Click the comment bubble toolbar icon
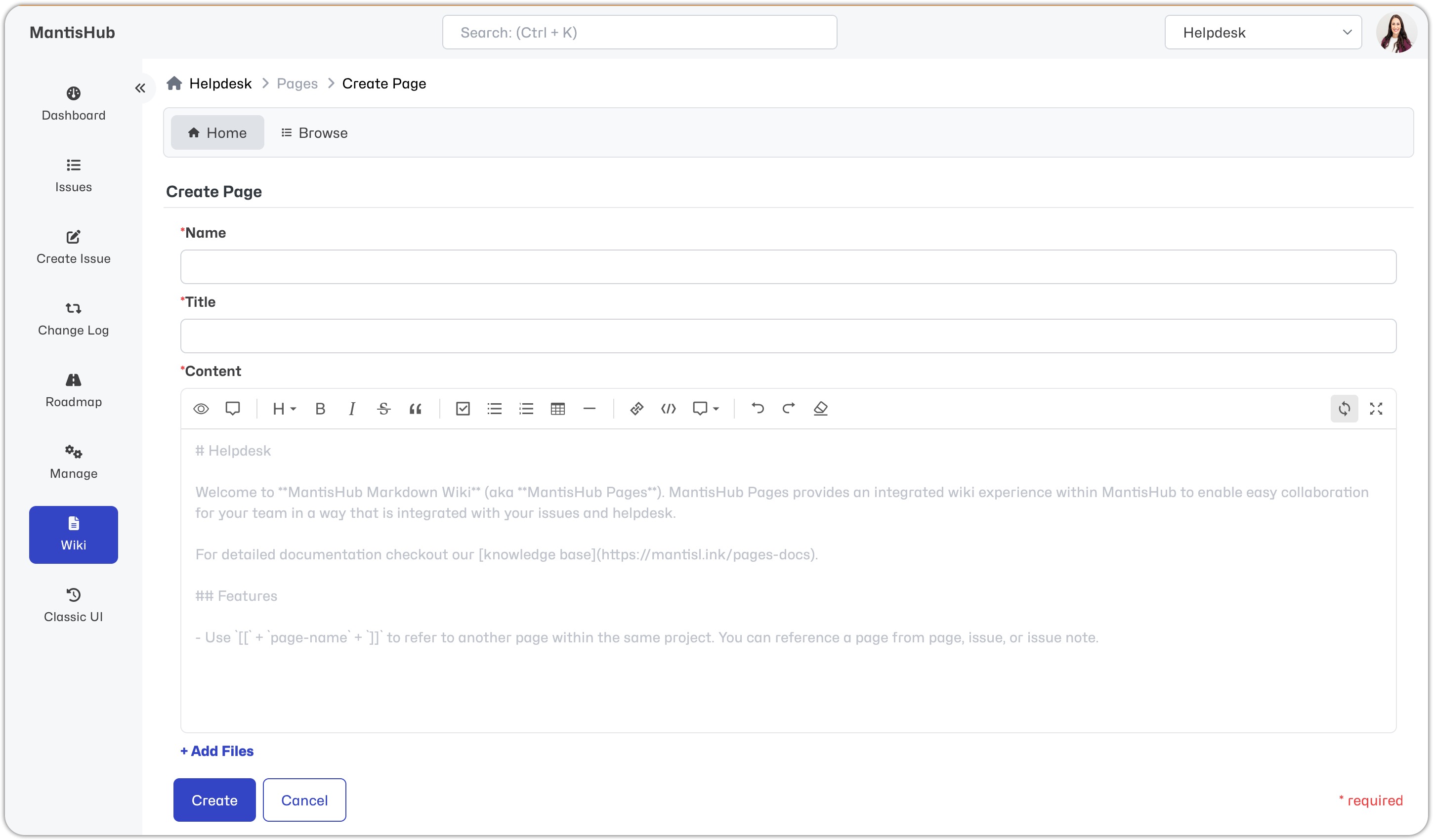The width and height of the screenshot is (1433, 840). point(233,409)
